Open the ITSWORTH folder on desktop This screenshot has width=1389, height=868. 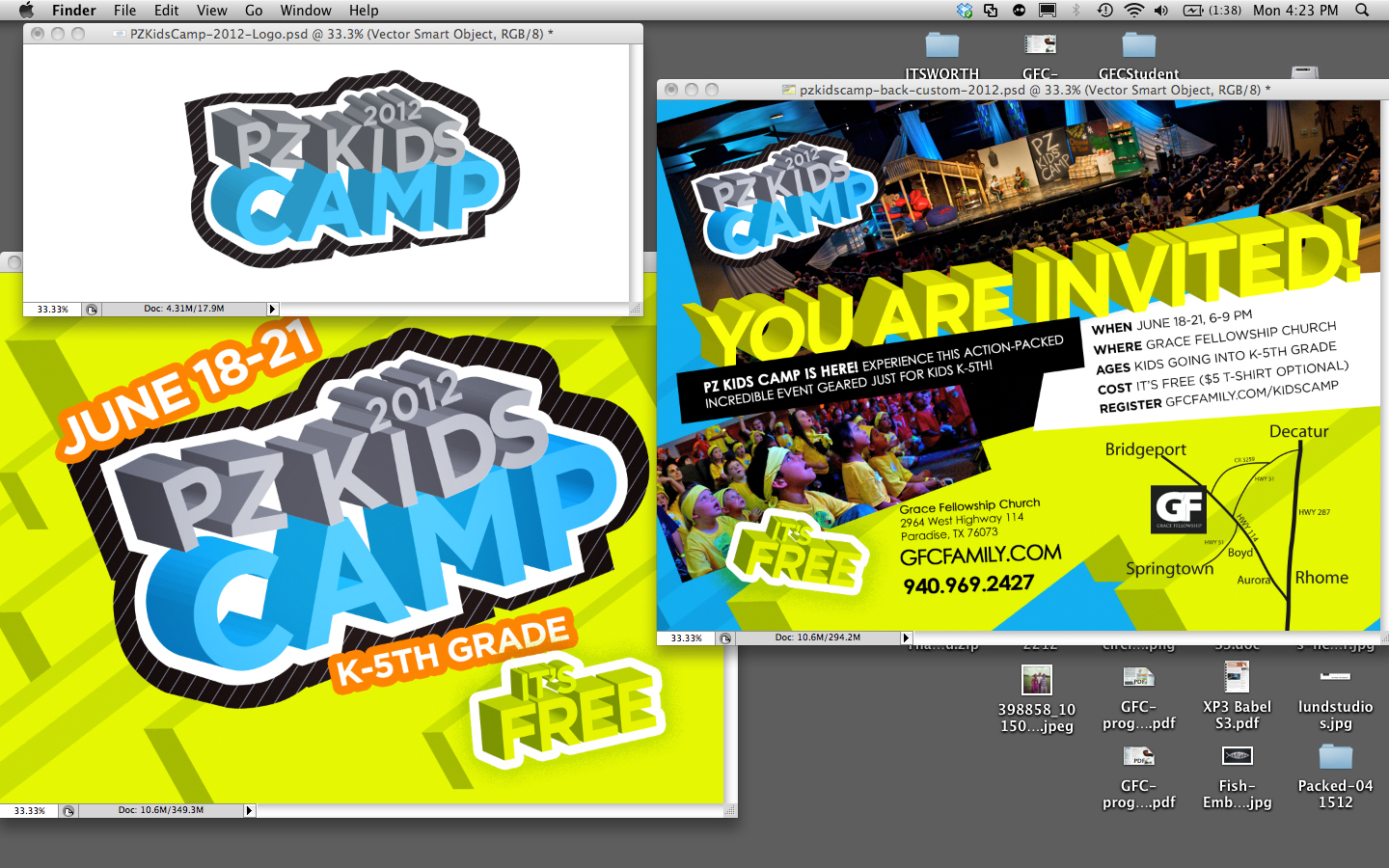pyautogui.click(x=941, y=46)
